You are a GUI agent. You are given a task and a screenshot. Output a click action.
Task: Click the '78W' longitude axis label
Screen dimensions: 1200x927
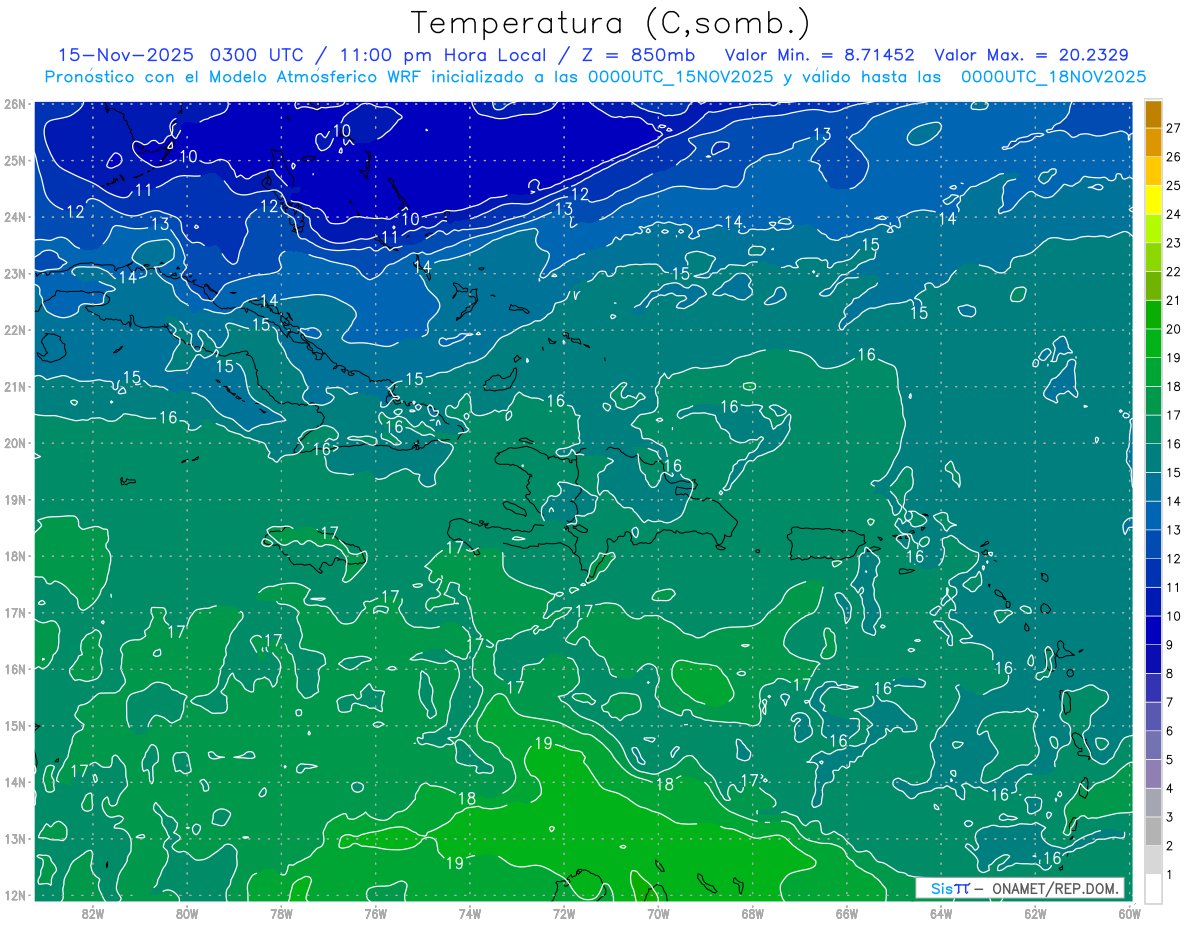(281, 914)
